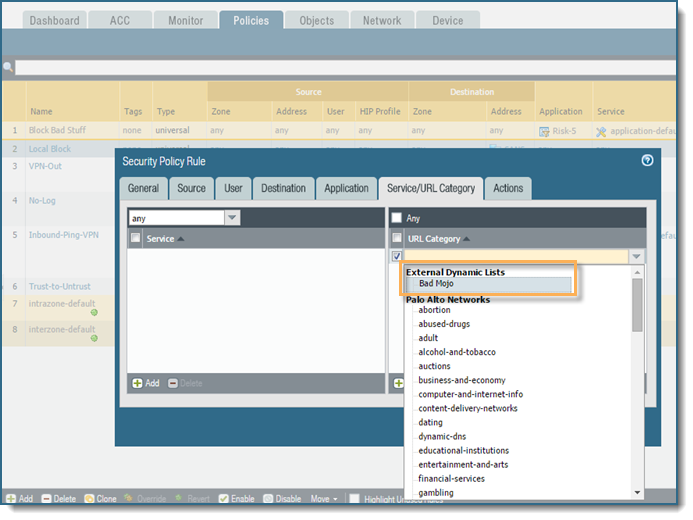Image resolution: width=693 pixels, height=520 pixels.
Task: Switch to the User tab
Action: point(233,189)
